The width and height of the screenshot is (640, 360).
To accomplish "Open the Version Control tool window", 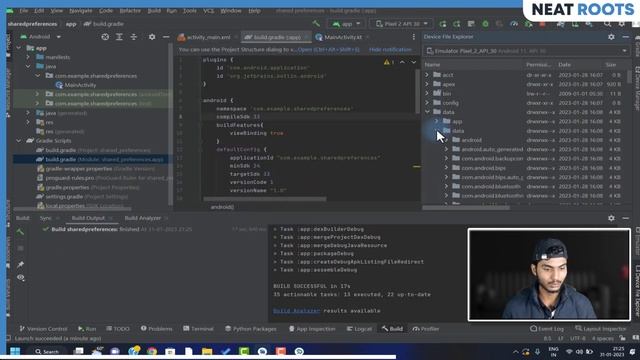I will pos(43,329).
